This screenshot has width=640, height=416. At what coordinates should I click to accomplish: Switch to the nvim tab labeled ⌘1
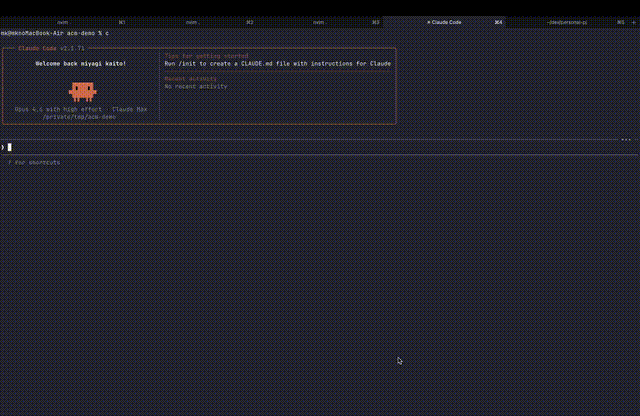(x=64, y=22)
